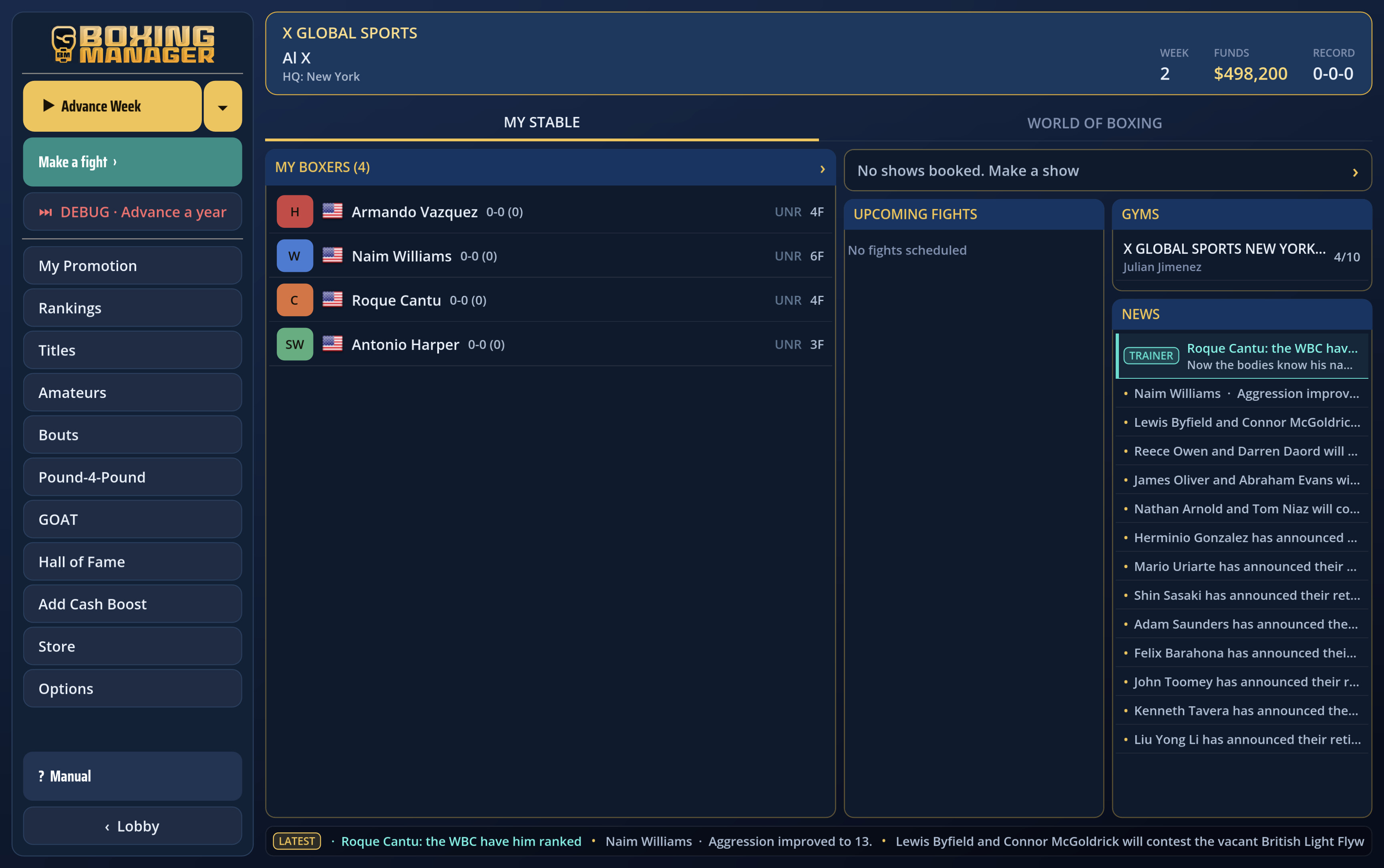The width and height of the screenshot is (1384, 868).
Task: Open Pound-4-Pound rankings
Action: pyautogui.click(x=133, y=477)
